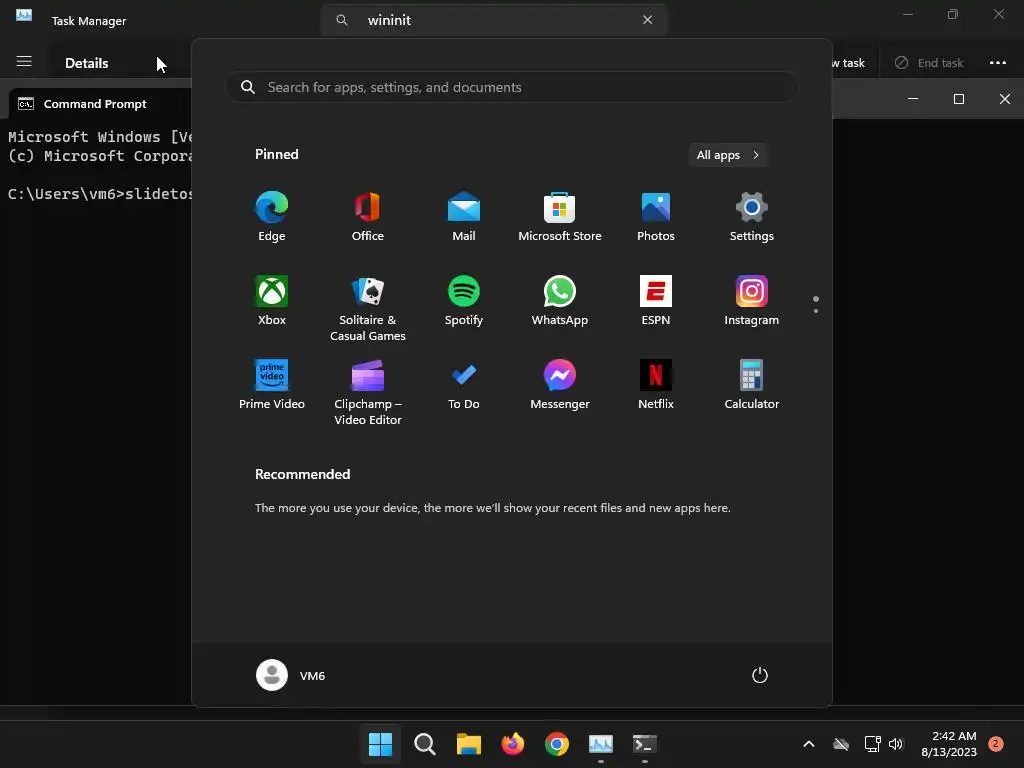Open Solitaire & Casual Games

(x=368, y=308)
